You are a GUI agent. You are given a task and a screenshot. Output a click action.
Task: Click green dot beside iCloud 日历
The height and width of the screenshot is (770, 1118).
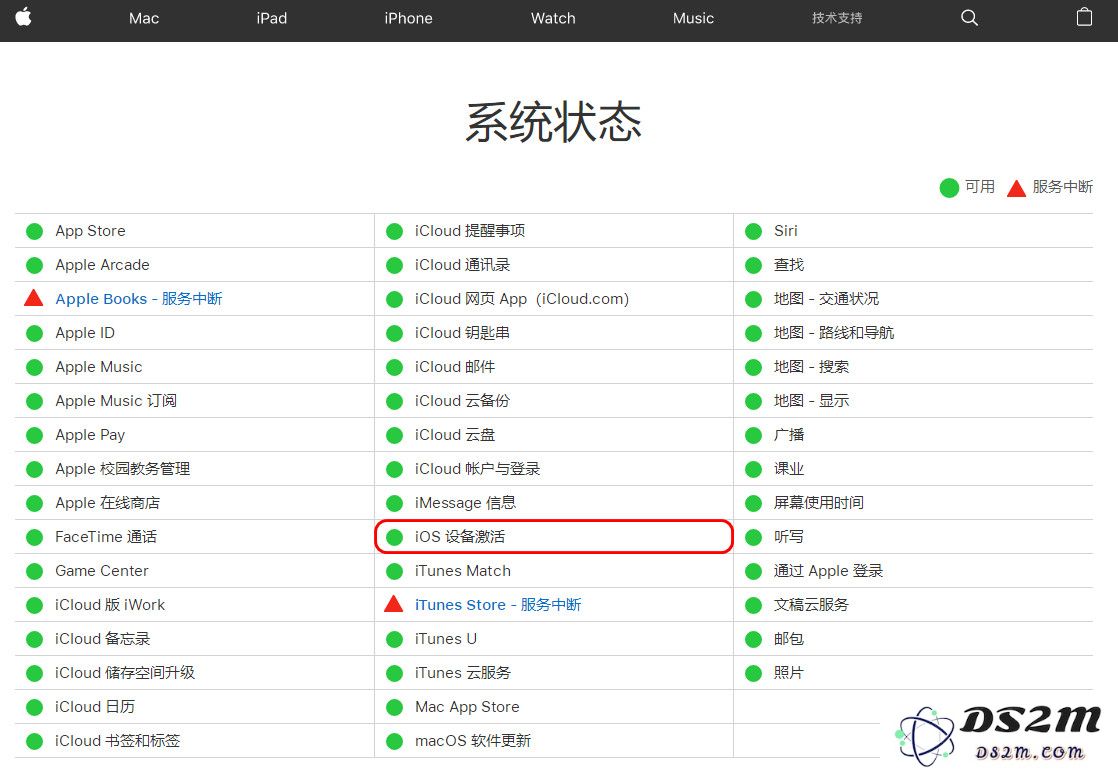click(34, 707)
